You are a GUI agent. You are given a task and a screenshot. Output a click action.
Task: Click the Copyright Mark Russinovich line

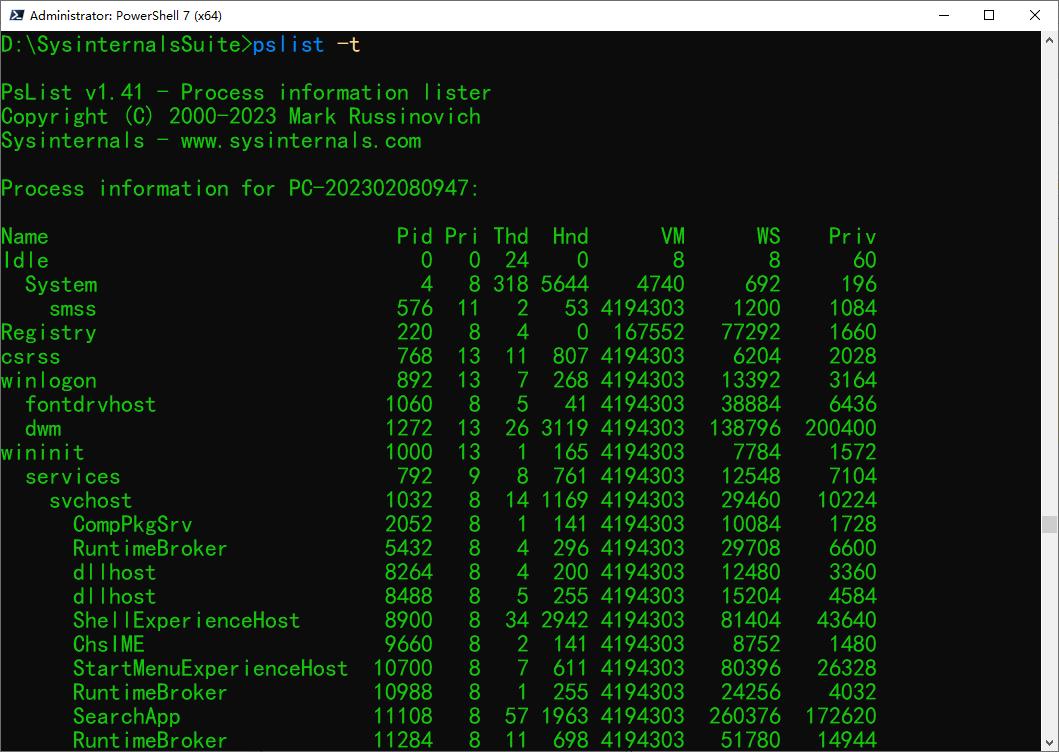(x=241, y=116)
